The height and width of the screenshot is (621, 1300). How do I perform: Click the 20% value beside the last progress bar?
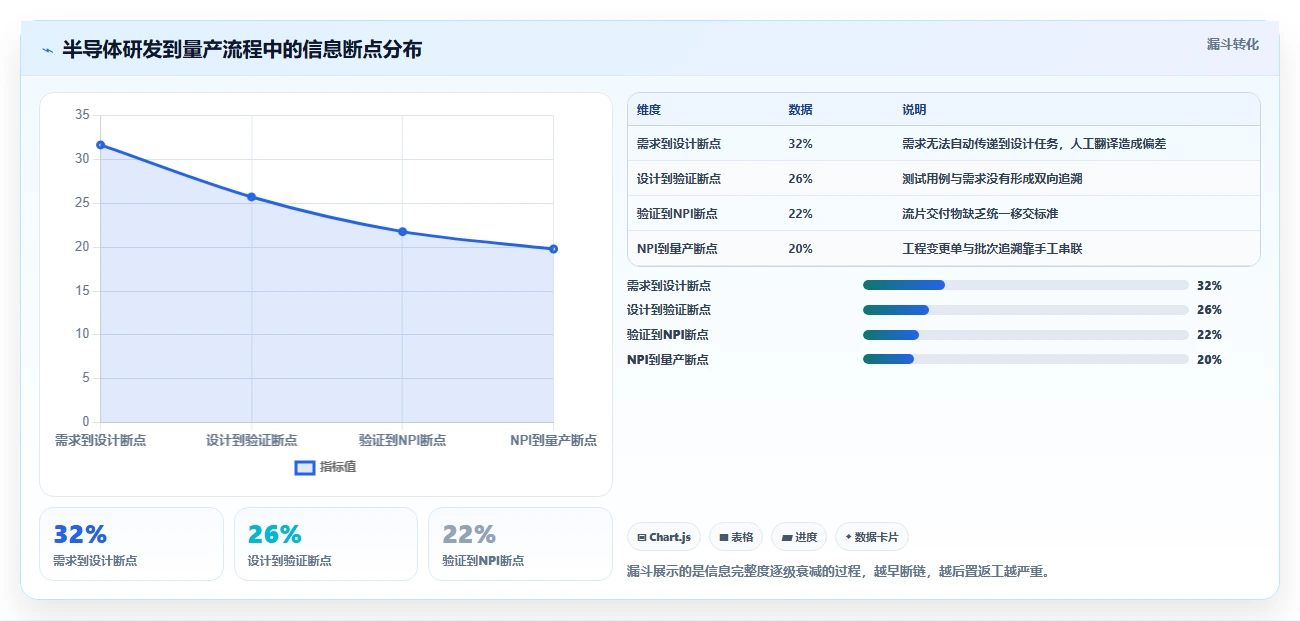click(1209, 359)
